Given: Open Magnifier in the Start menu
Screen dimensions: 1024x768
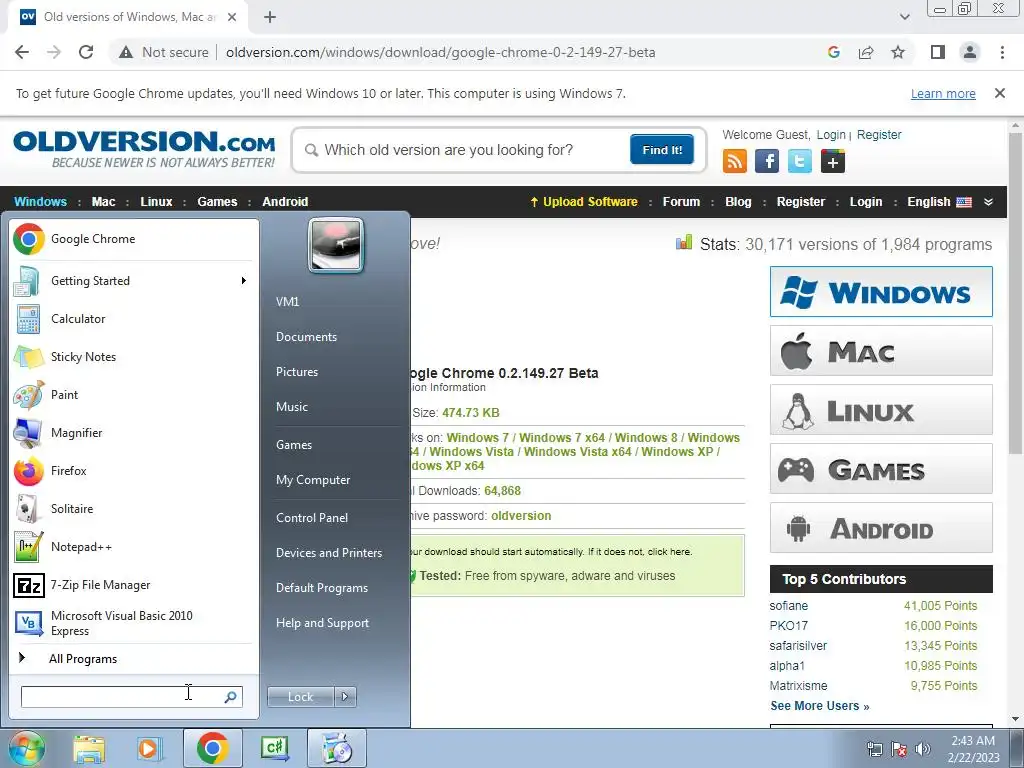Looking at the screenshot, I should (133, 432).
